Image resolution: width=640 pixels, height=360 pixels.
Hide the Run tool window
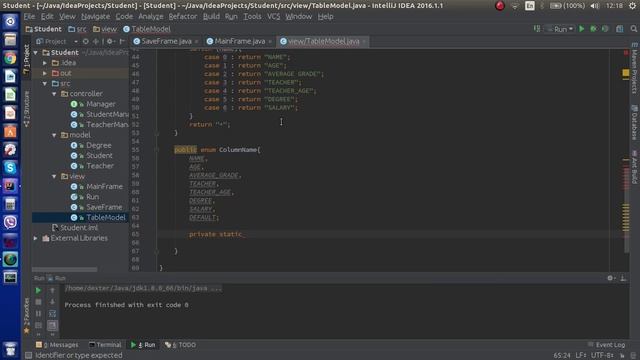pos(623,278)
